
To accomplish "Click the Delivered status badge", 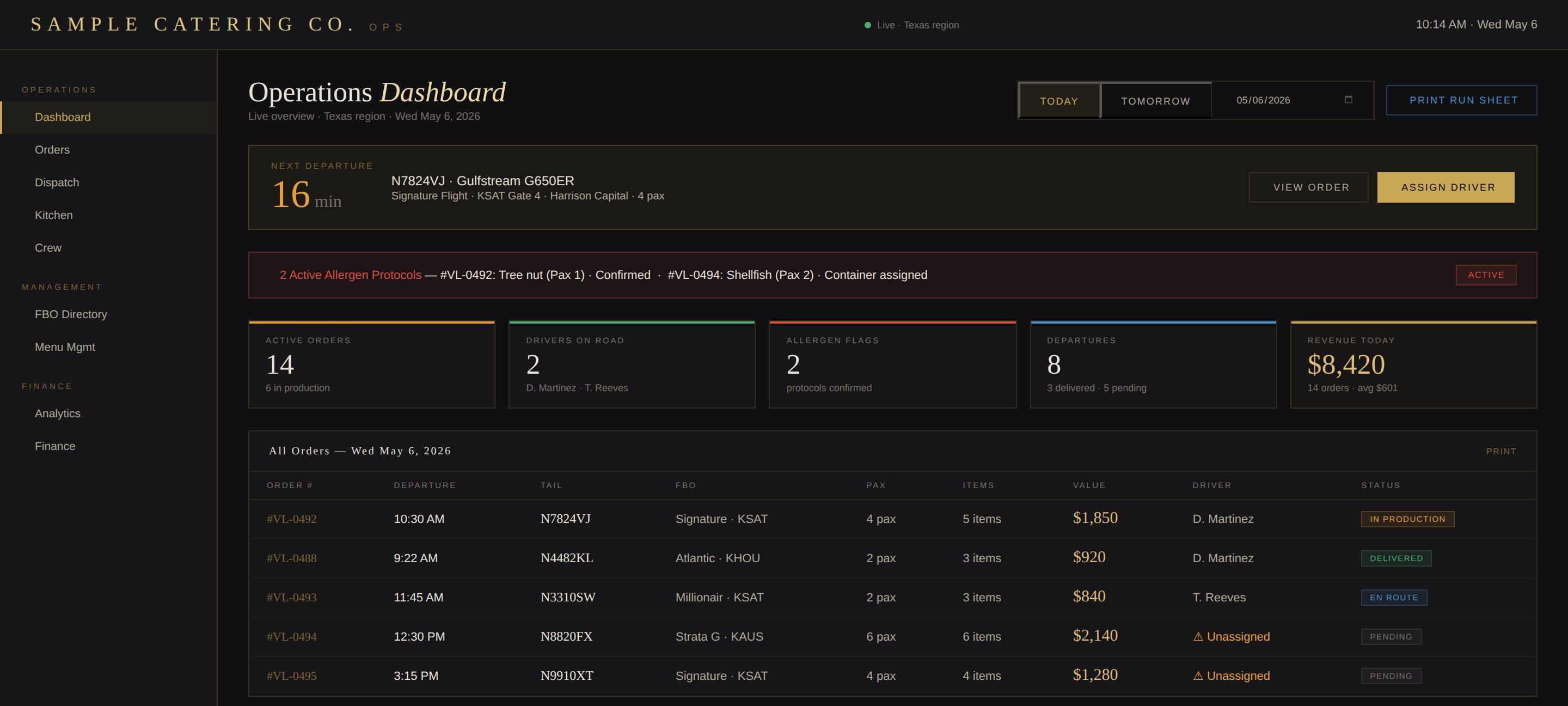I will click(1396, 558).
